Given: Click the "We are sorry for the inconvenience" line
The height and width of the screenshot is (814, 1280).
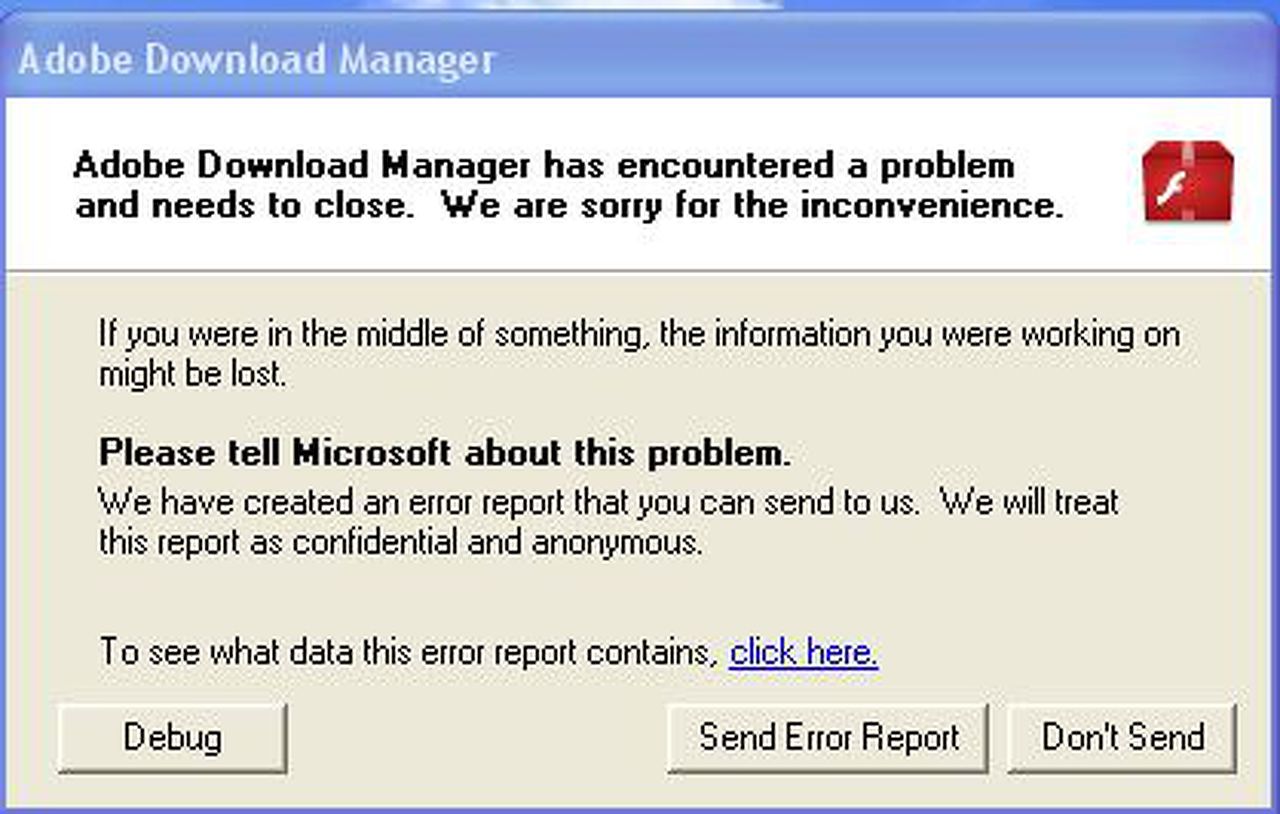Looking at the screenshot, I should [x=752, y=206].
